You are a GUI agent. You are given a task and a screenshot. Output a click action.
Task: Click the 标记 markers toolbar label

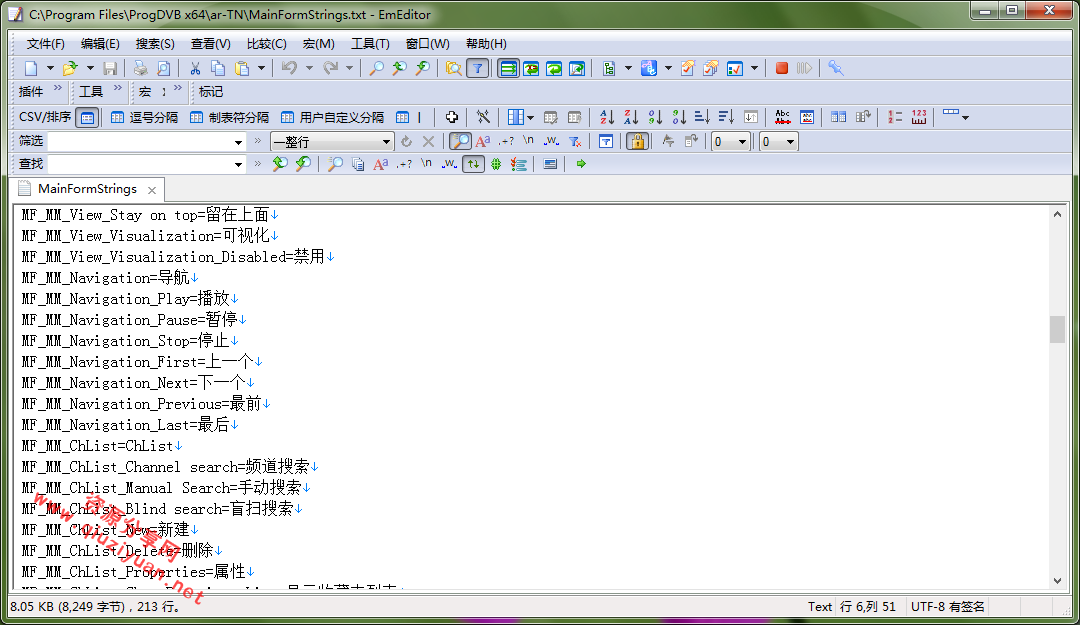(211, 92)
